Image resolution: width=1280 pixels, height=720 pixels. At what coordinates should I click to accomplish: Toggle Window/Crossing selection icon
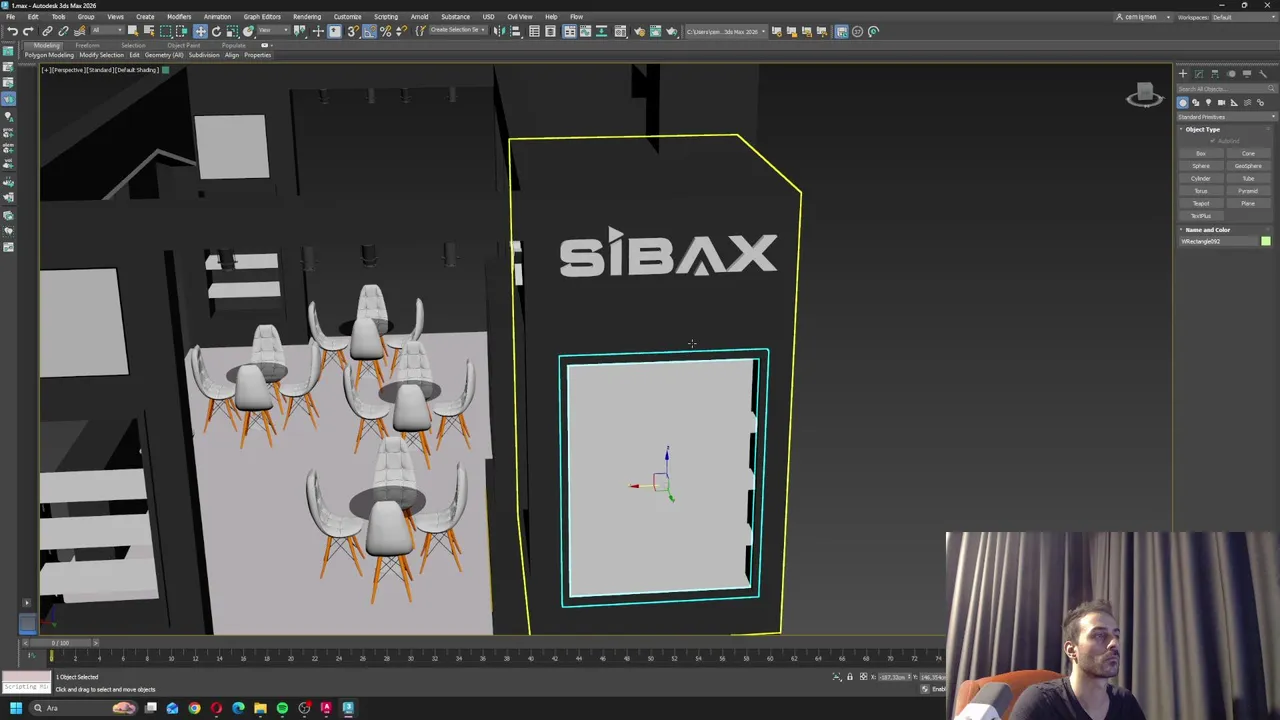(x=181, y=31)
